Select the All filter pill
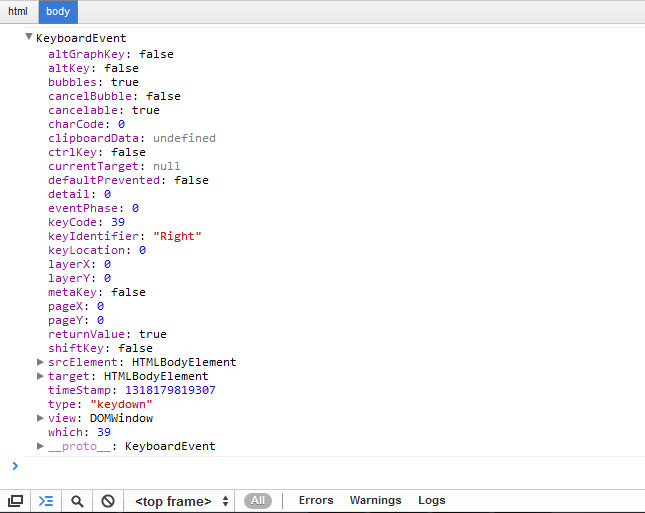Image resolution: width=645 pixels, height=513 pixels. pos(258,501)
